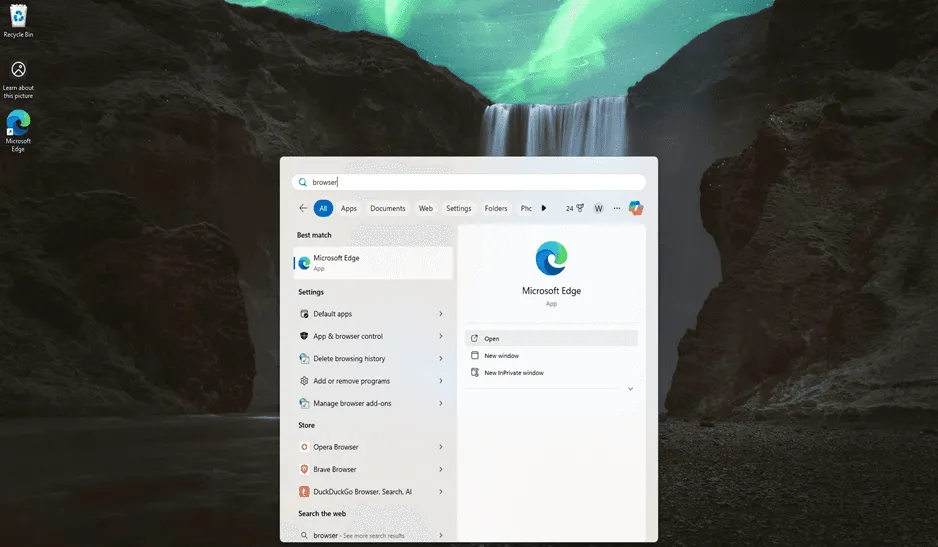Switch to the Apps filter tab
Screen dimensions: 938x547
coord(349,208)
